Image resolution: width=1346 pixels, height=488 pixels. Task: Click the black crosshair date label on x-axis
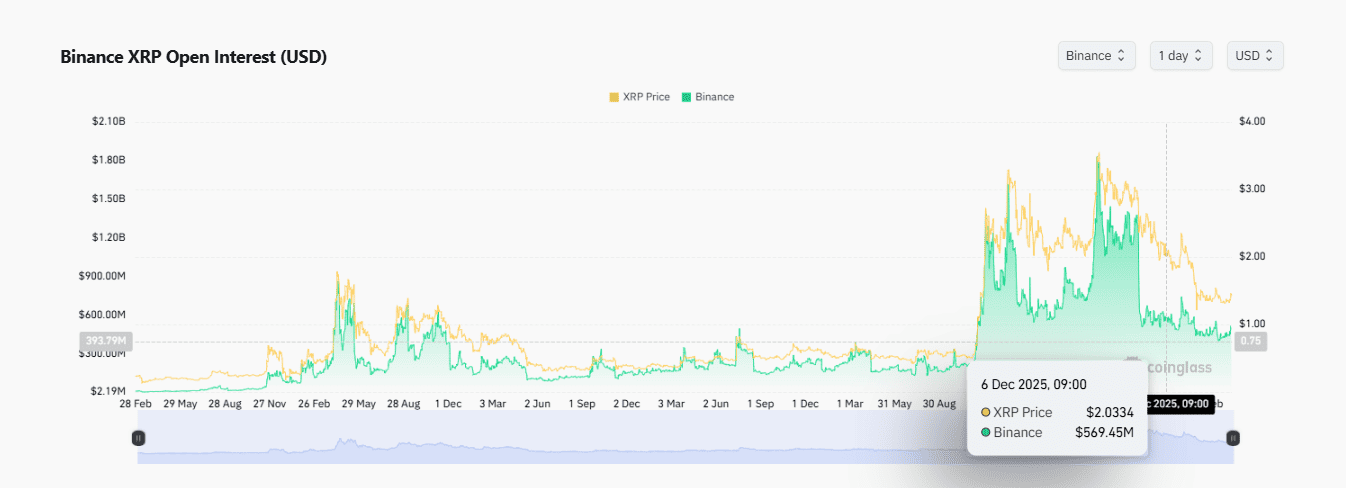(1180, 404)
